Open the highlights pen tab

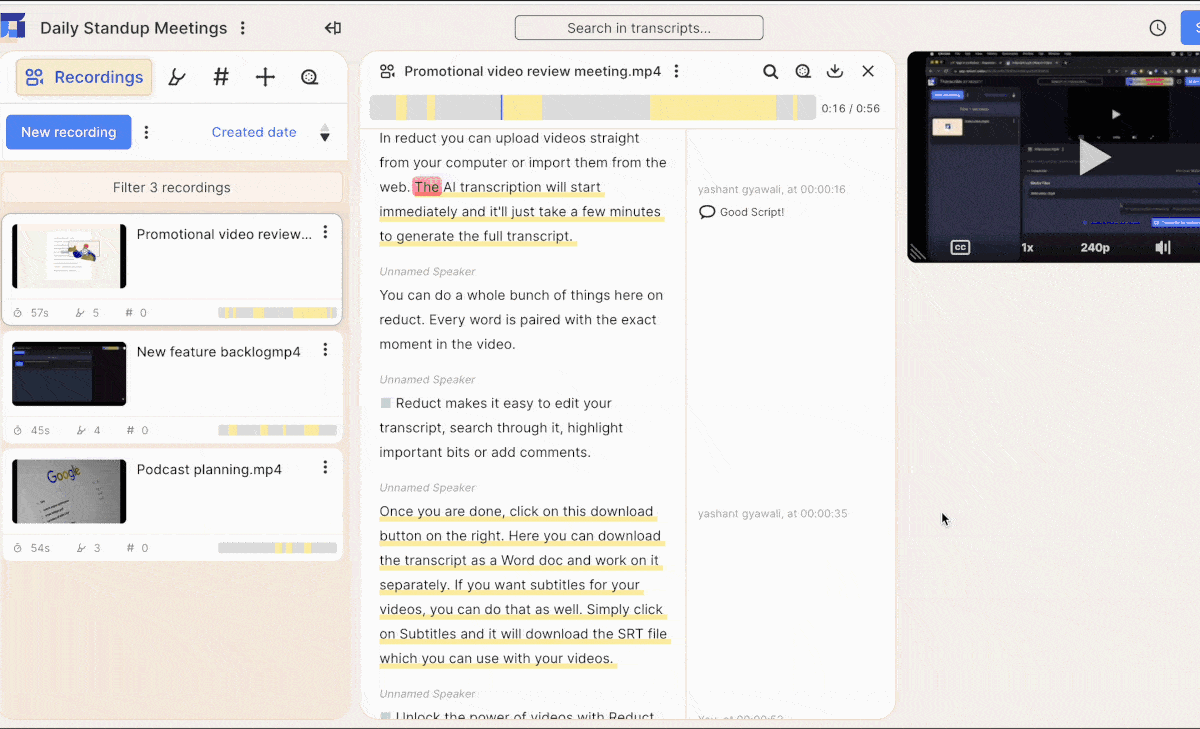(x=177, y=77)
